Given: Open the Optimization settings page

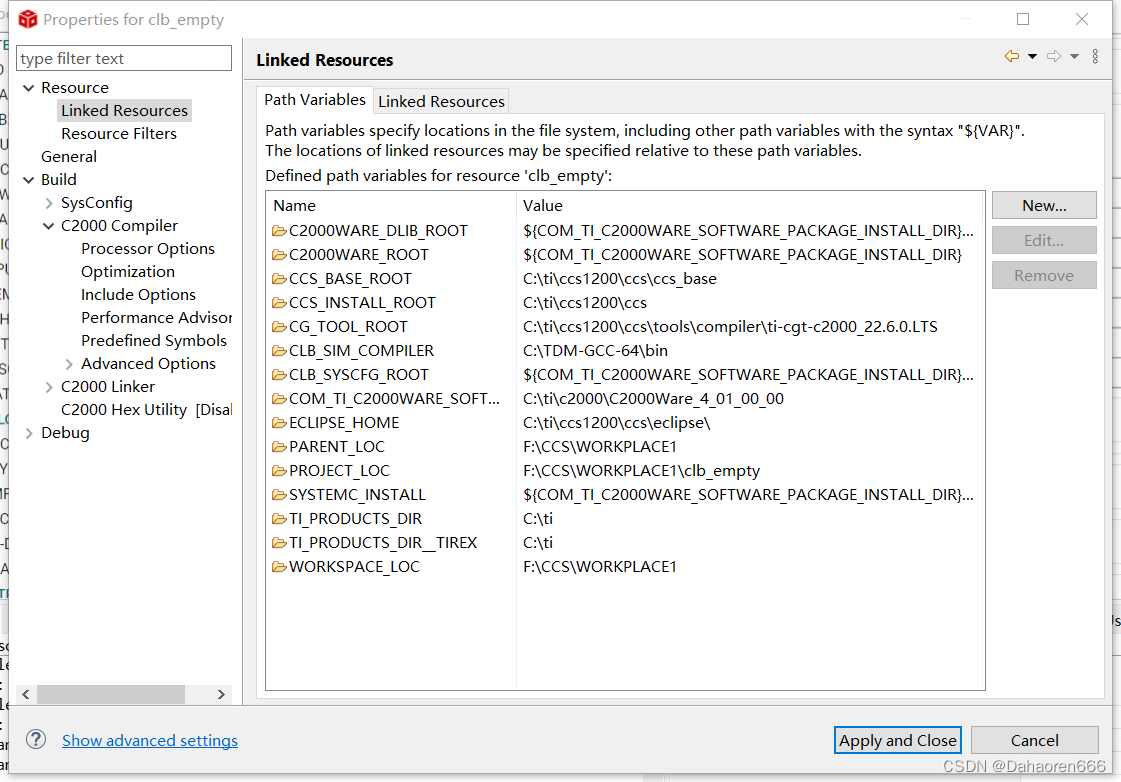Looking at the screenshot, I should coord(128,272).
